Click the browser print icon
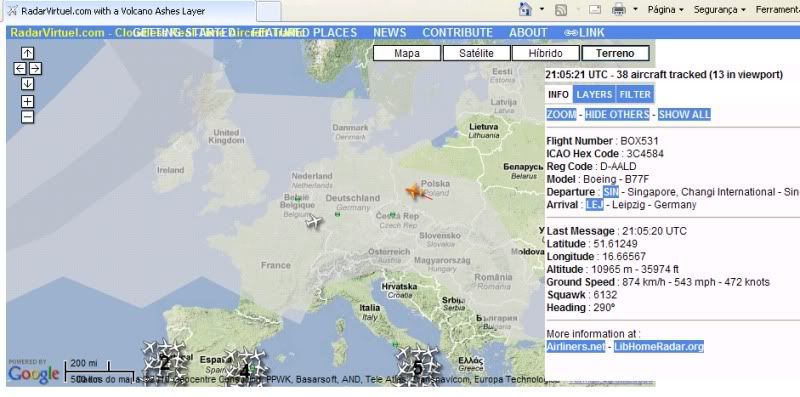This screenshot has width=800, height=397. pos(618,9)
